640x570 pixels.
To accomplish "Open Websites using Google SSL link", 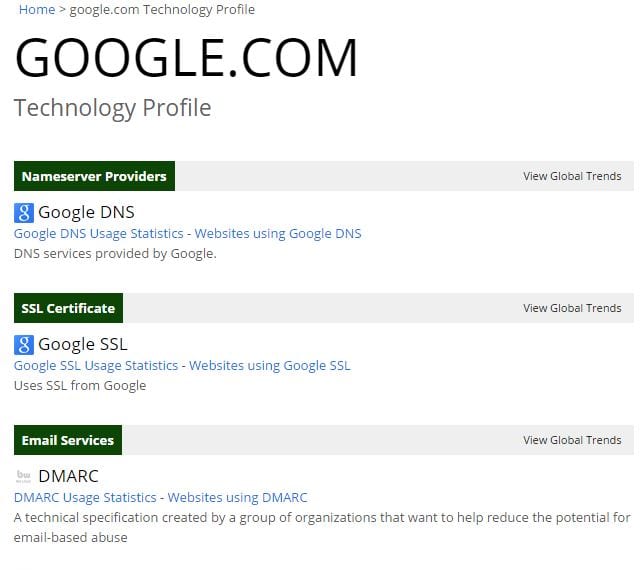I will (270, 365).
